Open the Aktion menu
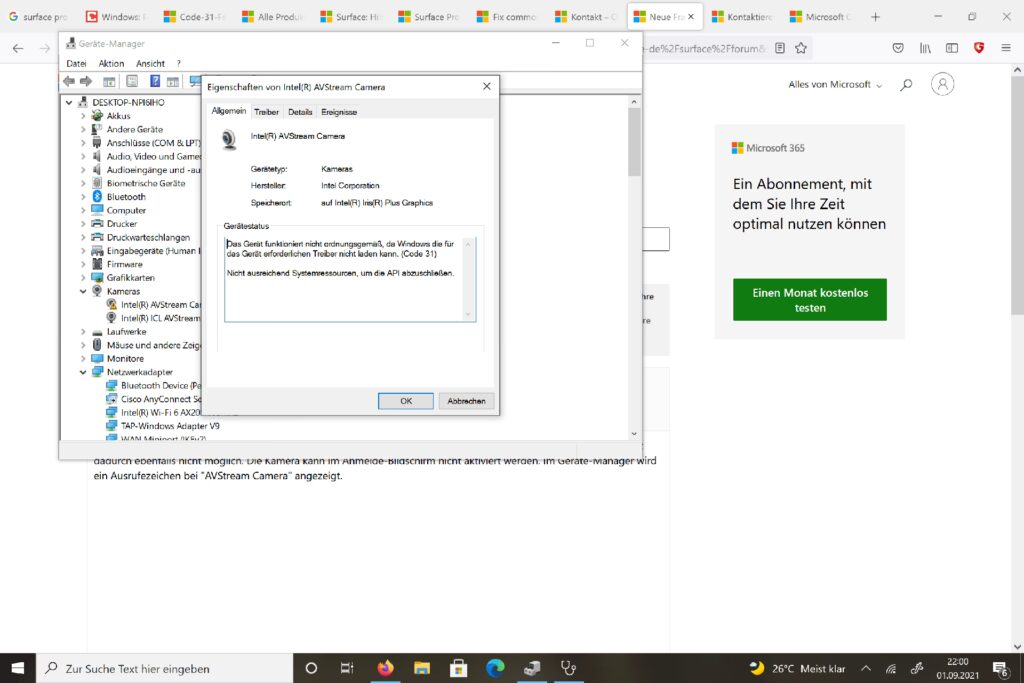 (111, 63)
